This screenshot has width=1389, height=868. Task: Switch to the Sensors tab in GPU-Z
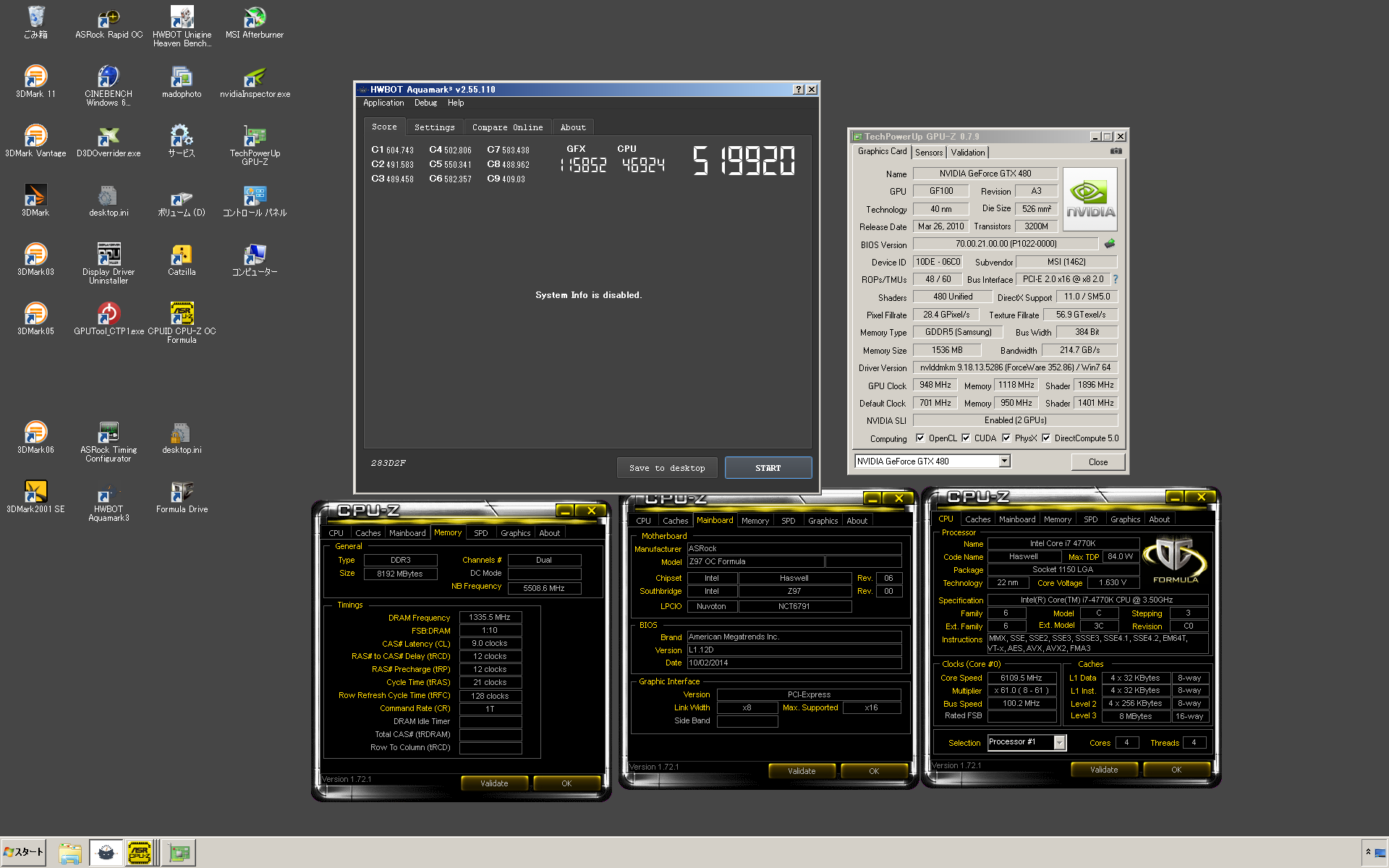tap(928, 153)
